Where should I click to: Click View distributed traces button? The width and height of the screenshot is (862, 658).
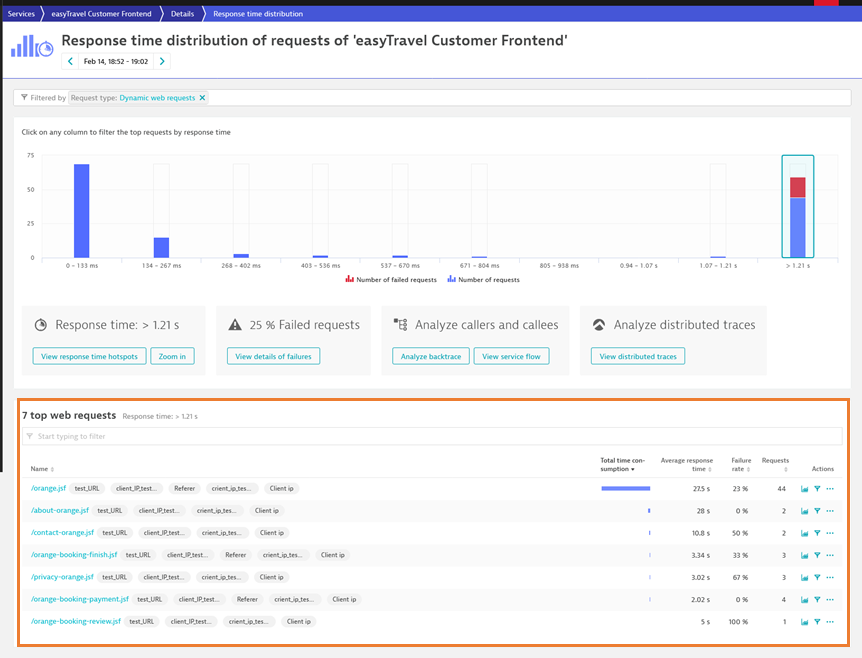tap(638, 356)
